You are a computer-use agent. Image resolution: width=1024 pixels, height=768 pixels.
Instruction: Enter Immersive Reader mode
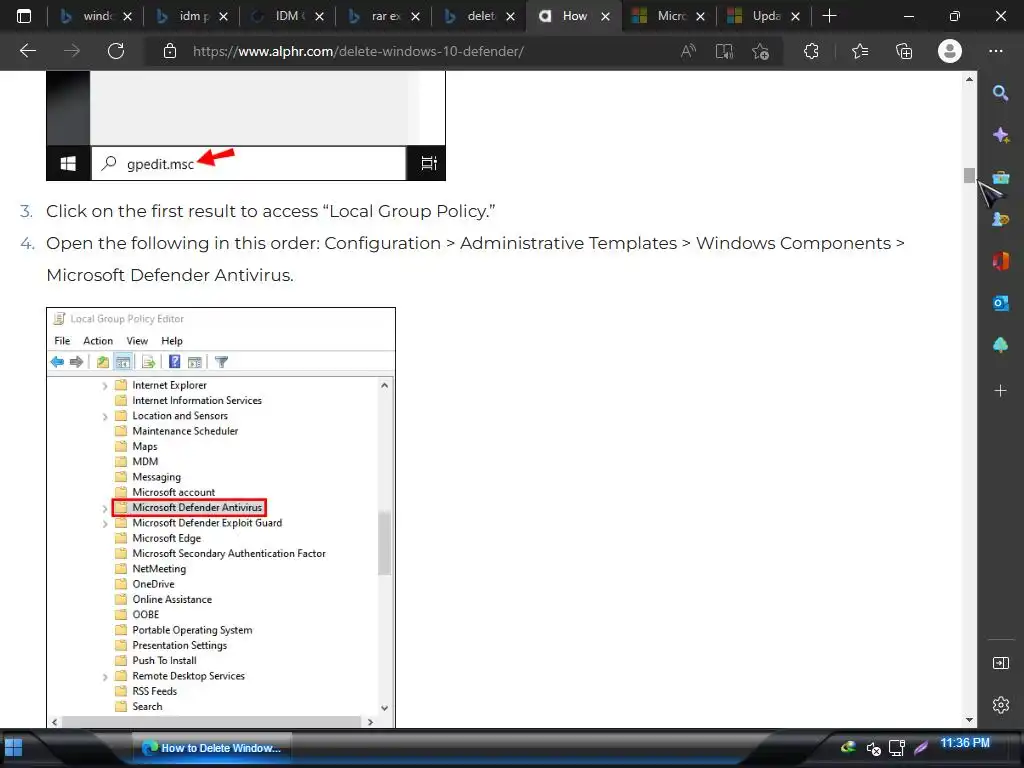(x=724, y=51)
